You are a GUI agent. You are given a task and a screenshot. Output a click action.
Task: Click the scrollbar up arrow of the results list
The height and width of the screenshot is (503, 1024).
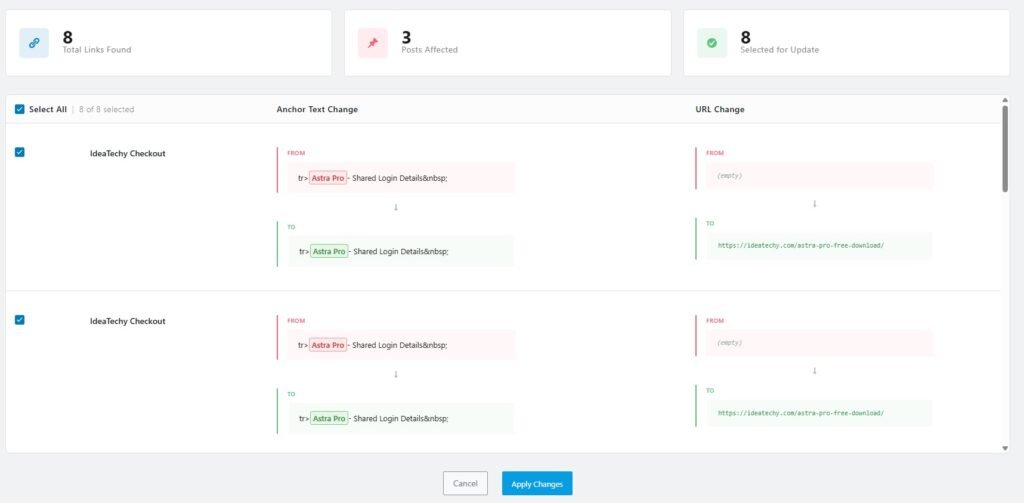tap(1005, 100)
